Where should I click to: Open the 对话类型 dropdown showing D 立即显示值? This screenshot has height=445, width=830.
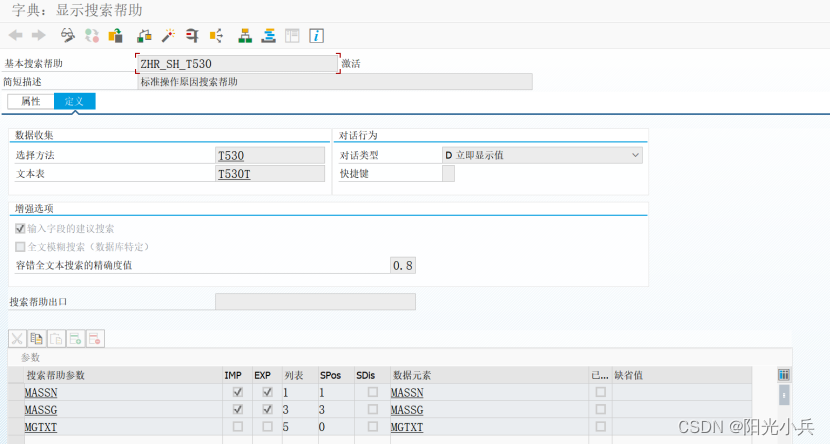(542, 155)
